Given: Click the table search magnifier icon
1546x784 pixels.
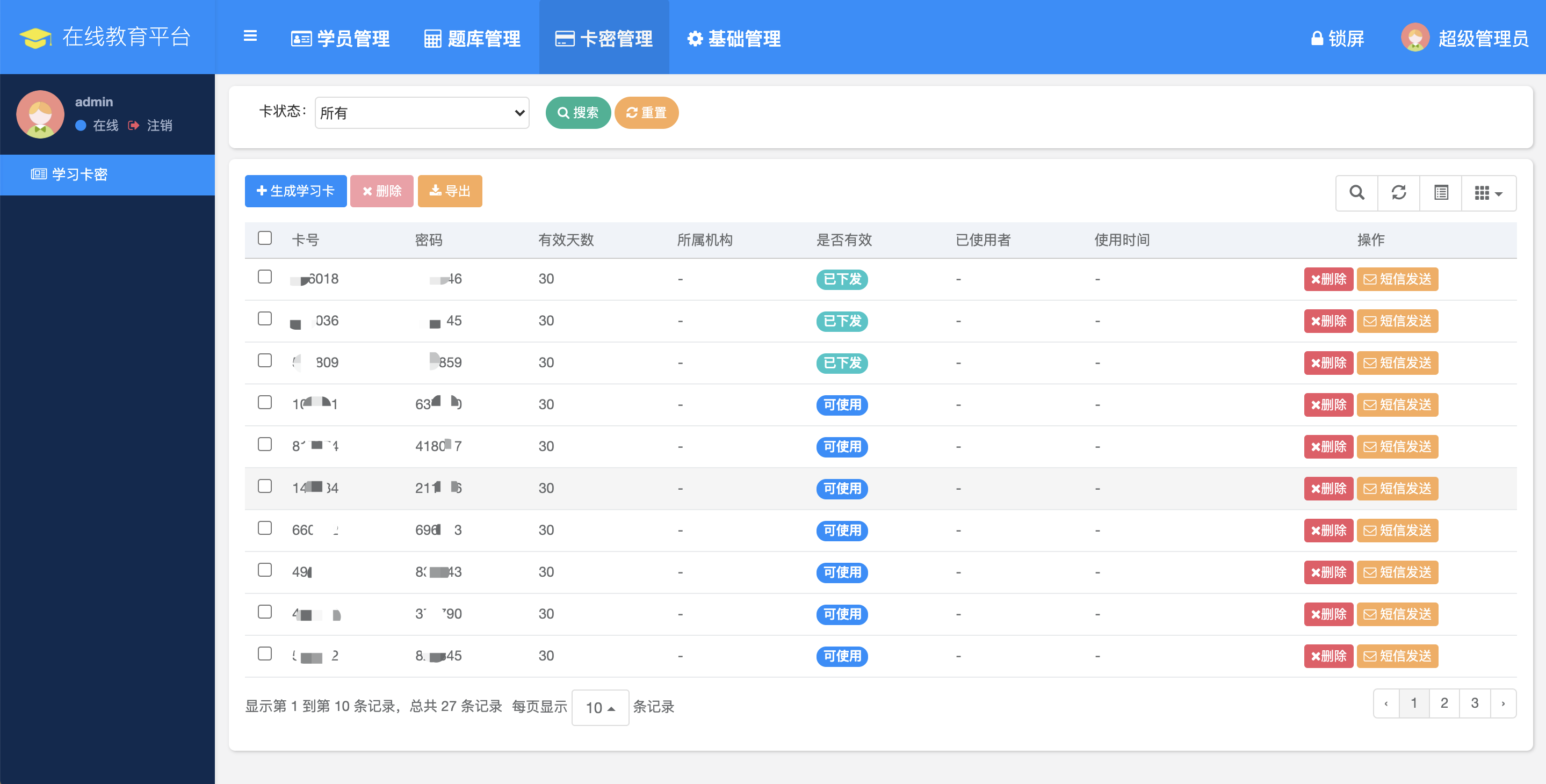Looking at the screenshot, I should (x=1356, y=193).
